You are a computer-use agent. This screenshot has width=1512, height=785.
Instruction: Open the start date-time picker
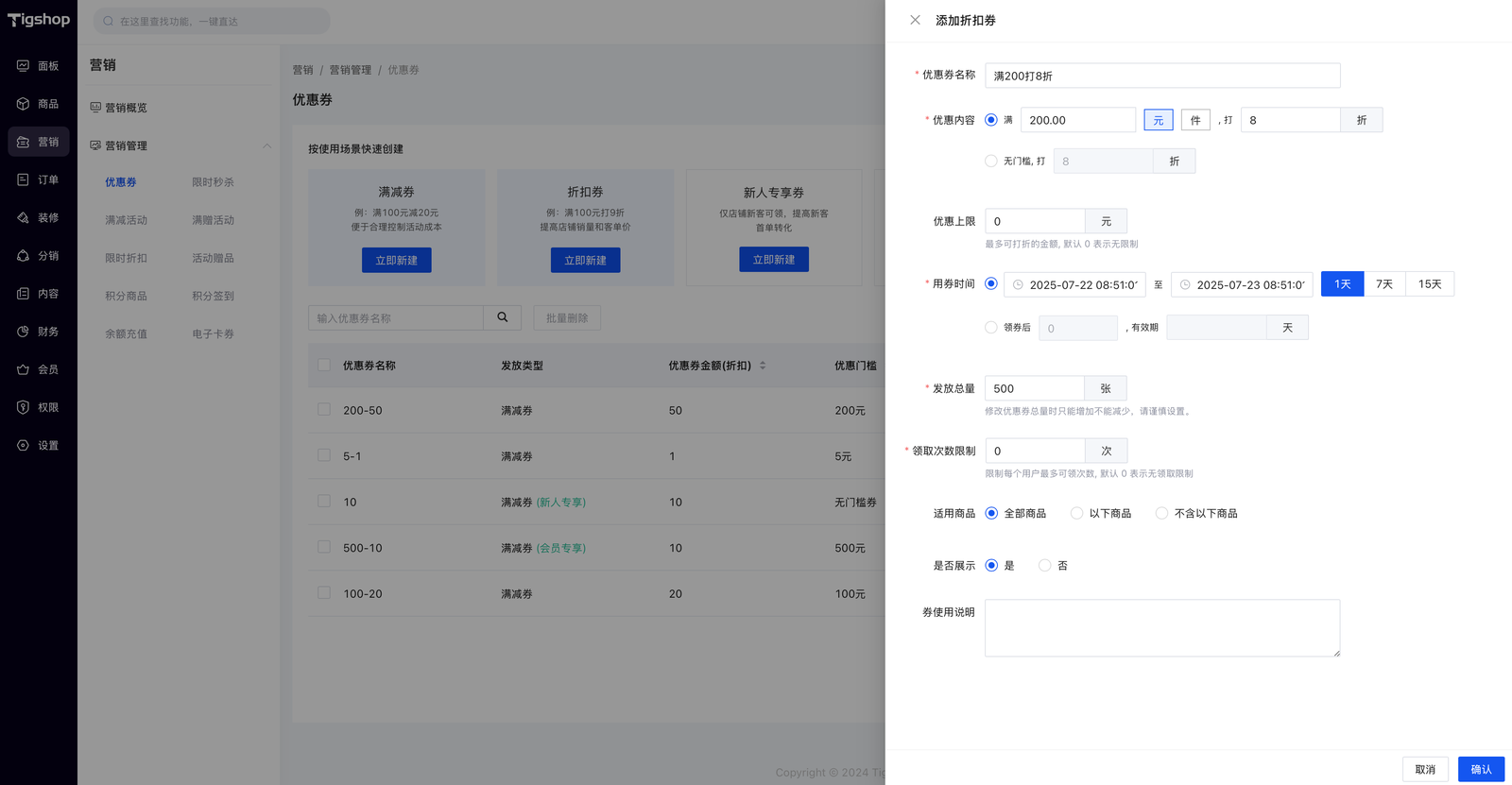click(x=1074, y=284)
